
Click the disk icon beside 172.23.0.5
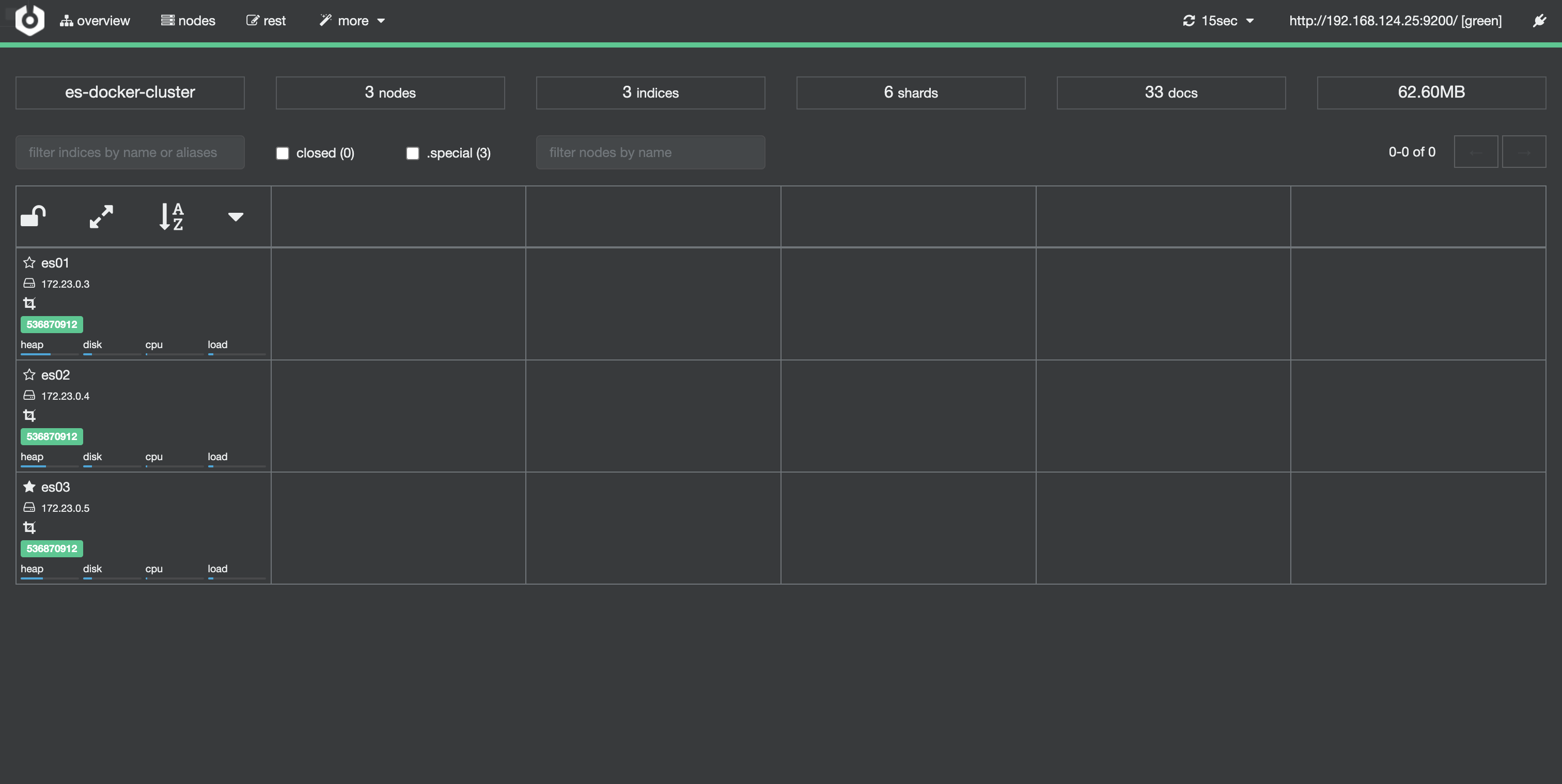point(29,508)
